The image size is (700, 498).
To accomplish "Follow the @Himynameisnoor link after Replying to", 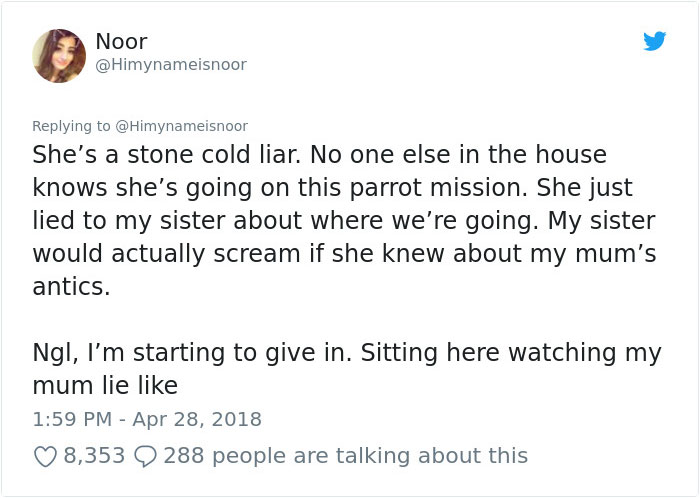I will click(x=182, y=126).
